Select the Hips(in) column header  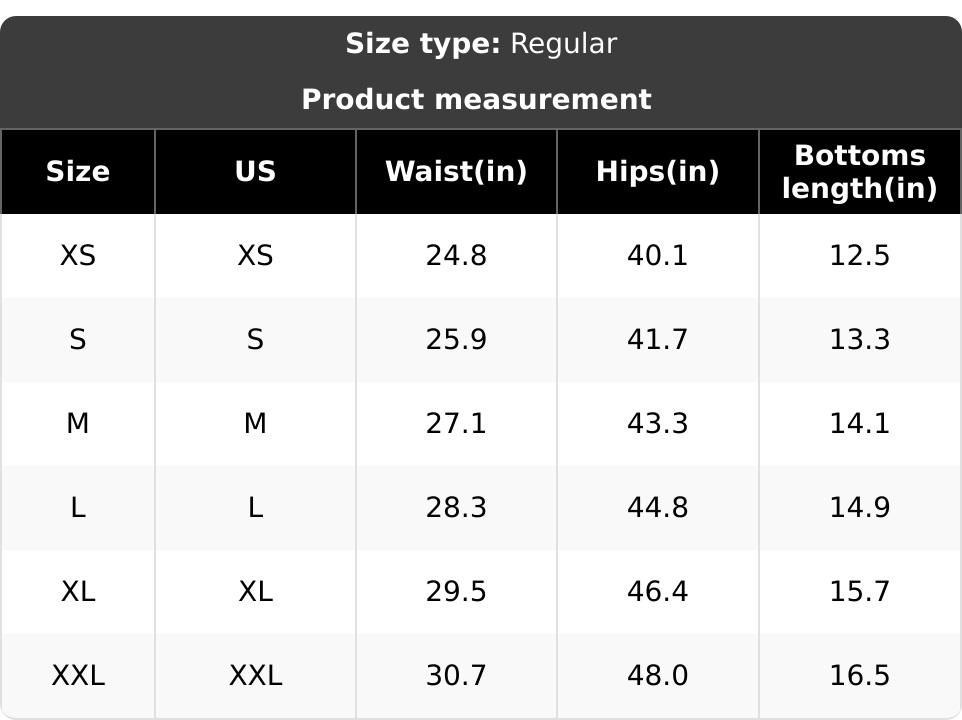(x=657, y=172)
